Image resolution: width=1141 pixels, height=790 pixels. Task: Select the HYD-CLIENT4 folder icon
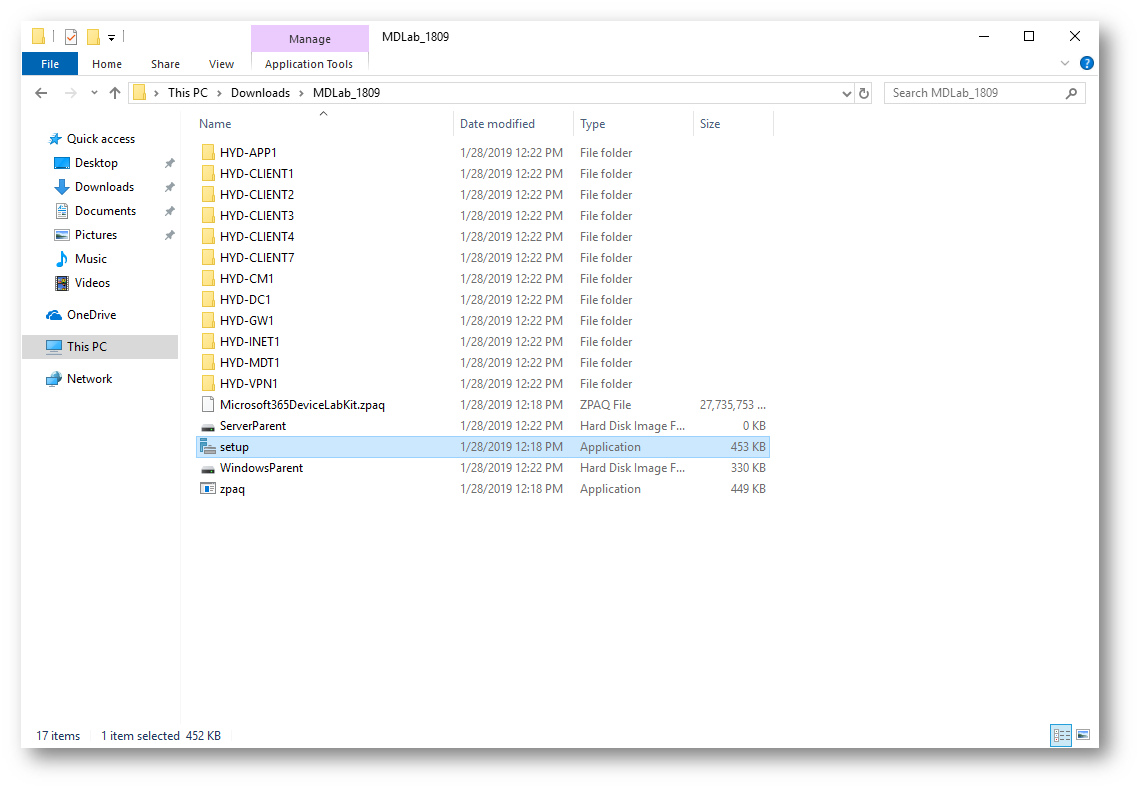coord(208,236)
